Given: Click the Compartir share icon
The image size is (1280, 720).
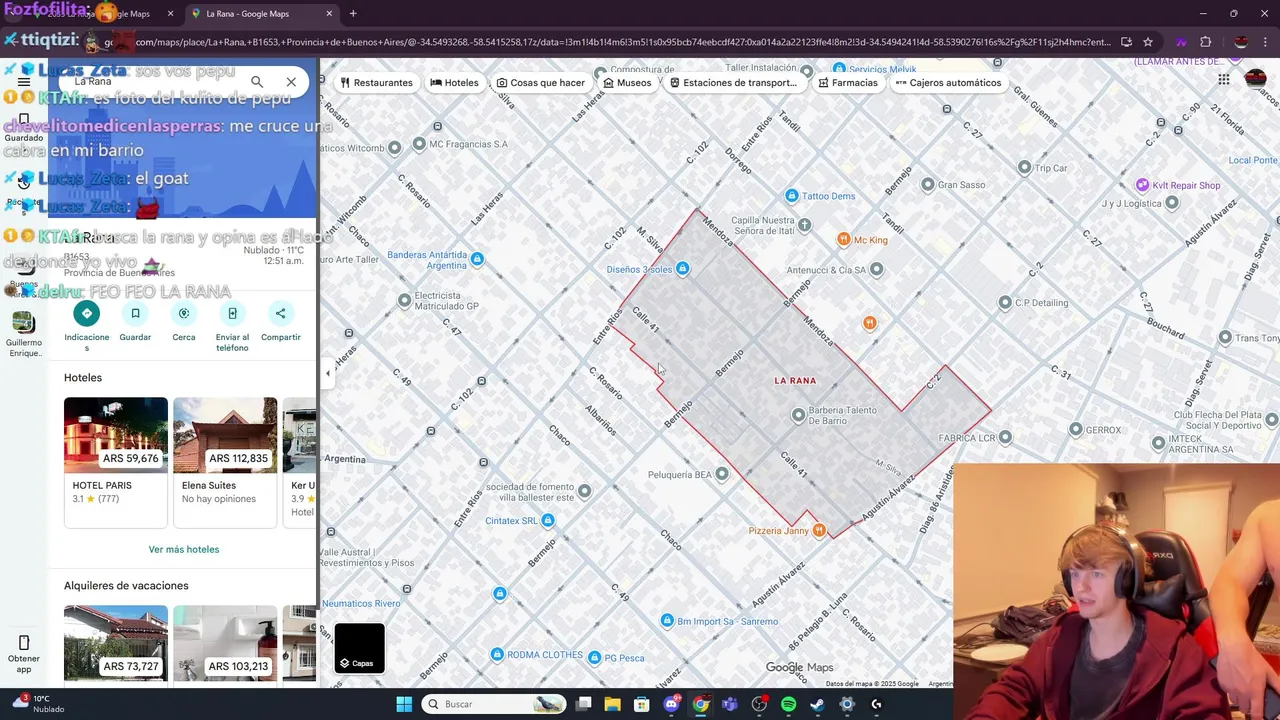Looking at the screenshot, I should 280,314.
